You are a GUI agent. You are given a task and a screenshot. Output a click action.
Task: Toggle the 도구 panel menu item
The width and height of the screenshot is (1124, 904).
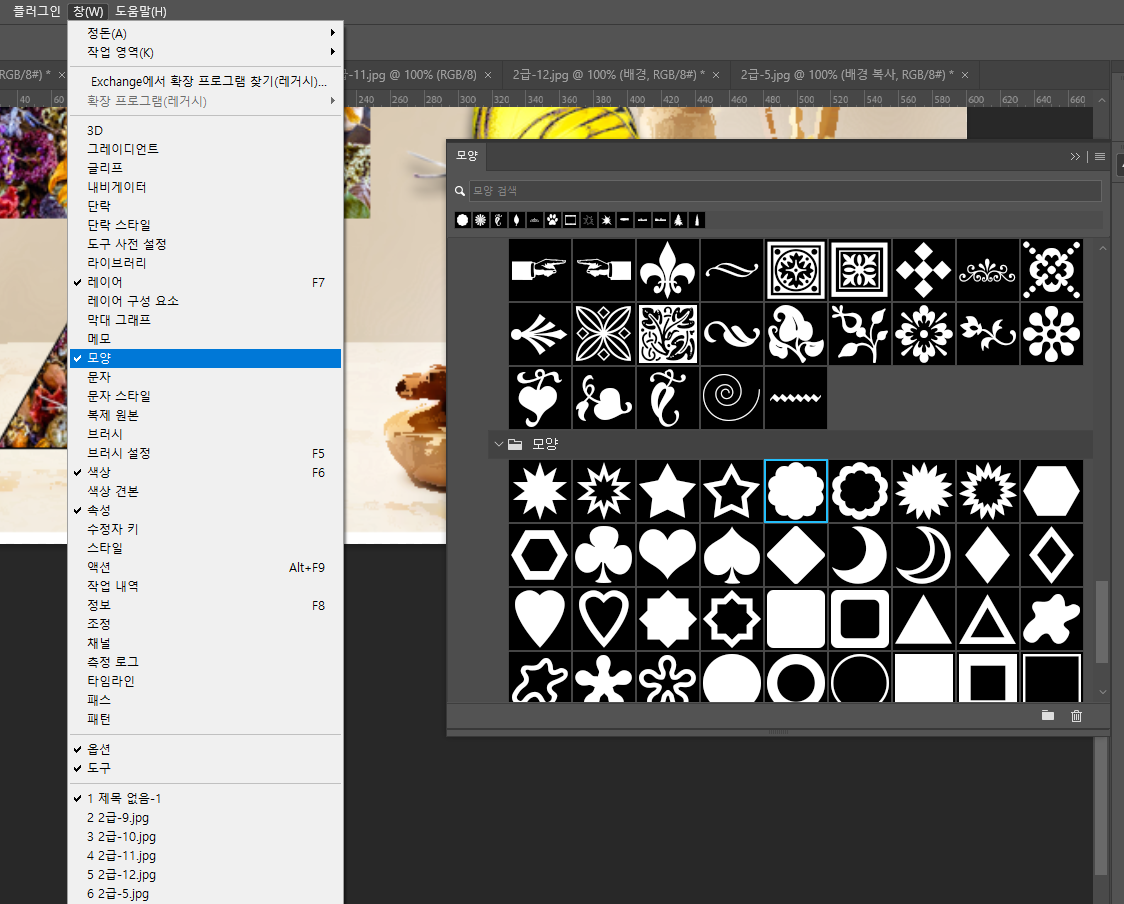pyautogui.click(x=204, y=768)
